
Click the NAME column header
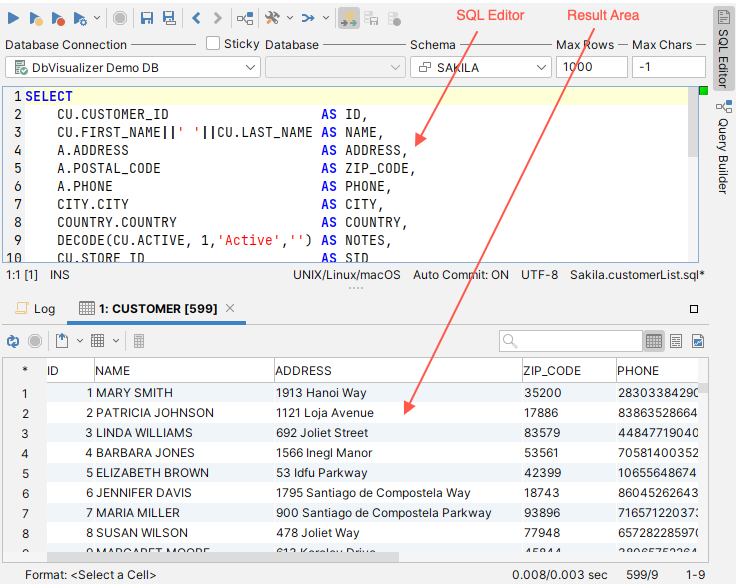[184, 371]
